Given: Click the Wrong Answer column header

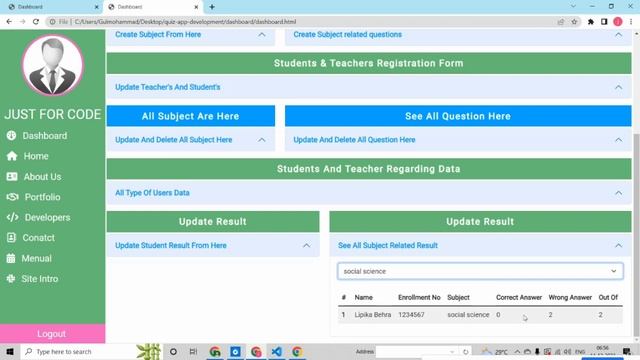Looking at the screenshot, I should 570,298.
